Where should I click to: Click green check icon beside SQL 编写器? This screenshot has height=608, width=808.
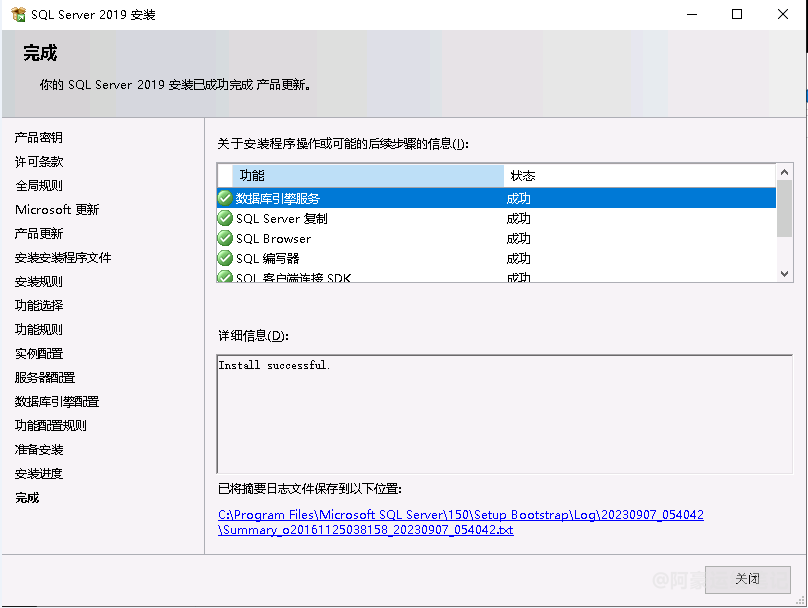point(225,258)
